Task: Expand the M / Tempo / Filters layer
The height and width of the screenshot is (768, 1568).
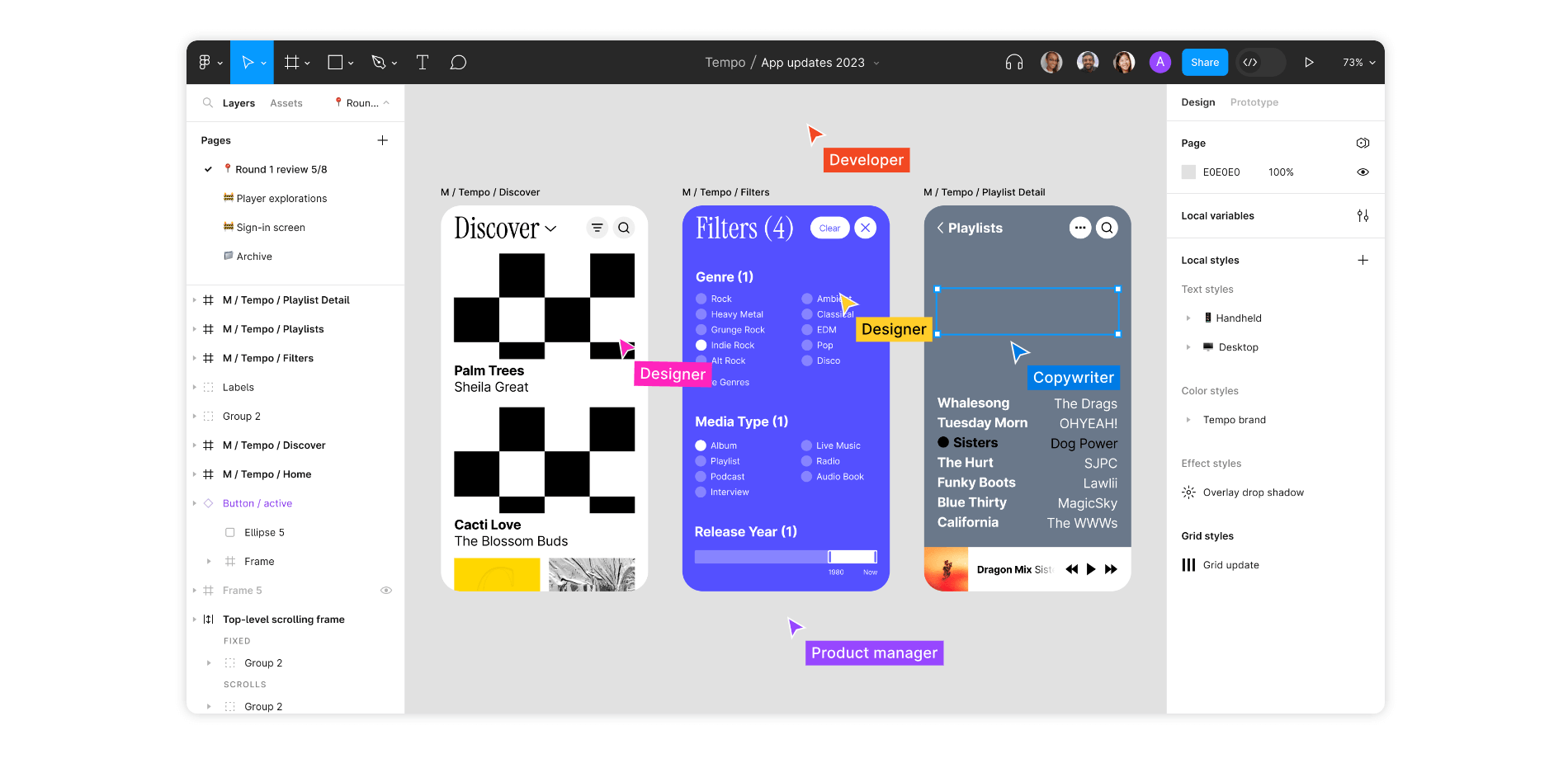Action: (195, 358)
